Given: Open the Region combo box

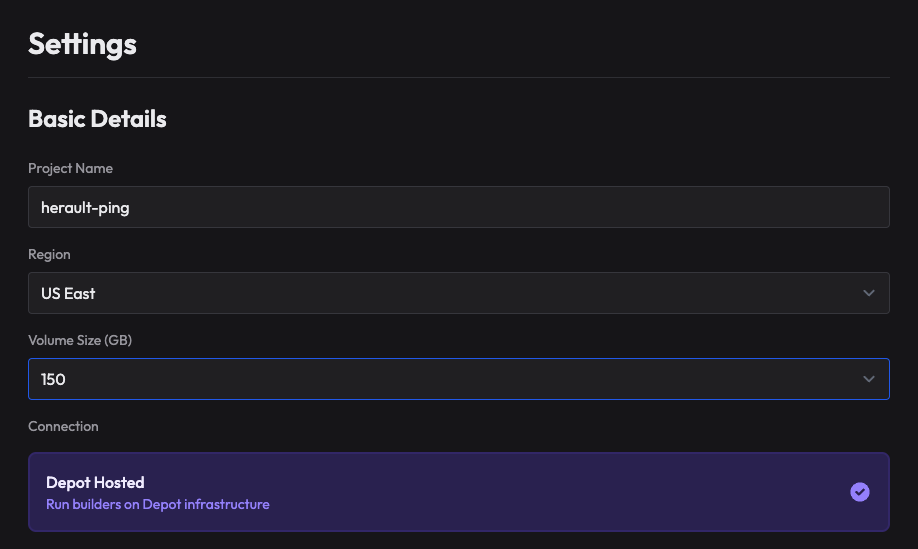Looking at the screenshot, I should (458, 293).
